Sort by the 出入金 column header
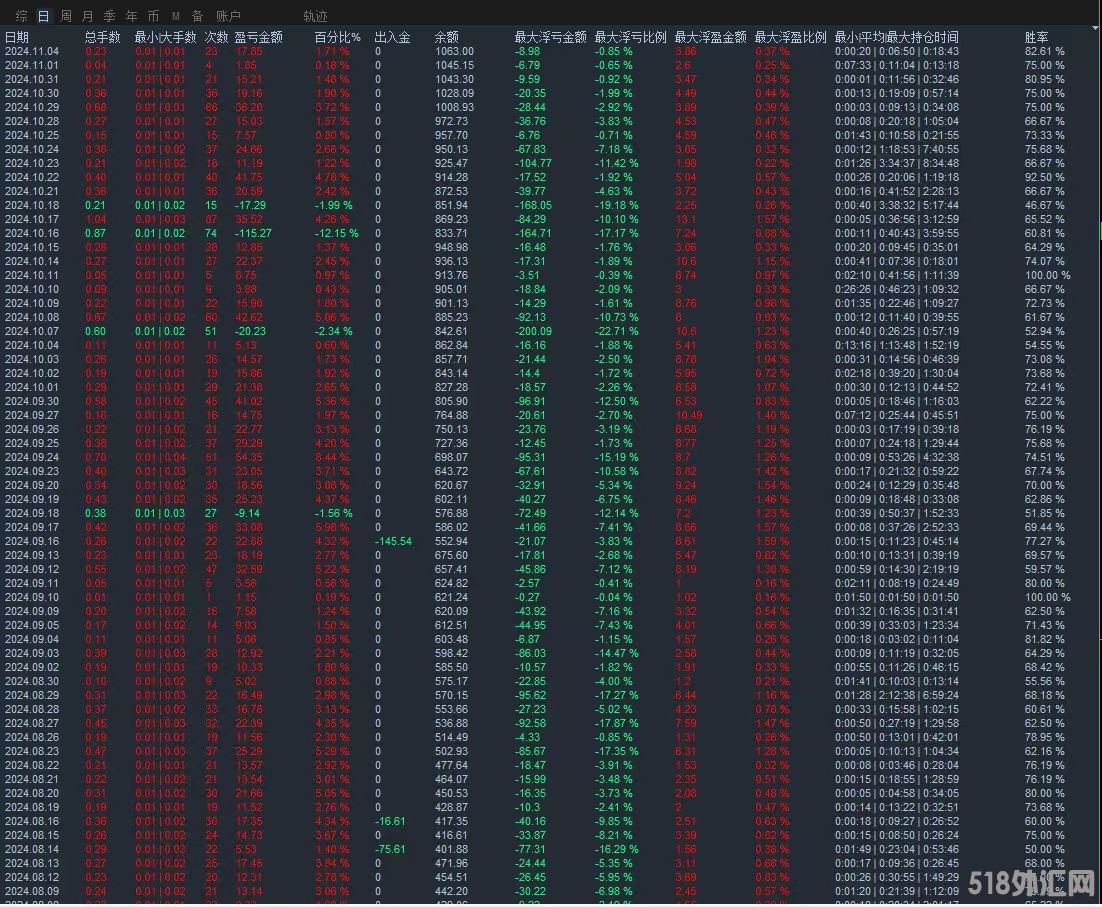 tap(392, 37)
